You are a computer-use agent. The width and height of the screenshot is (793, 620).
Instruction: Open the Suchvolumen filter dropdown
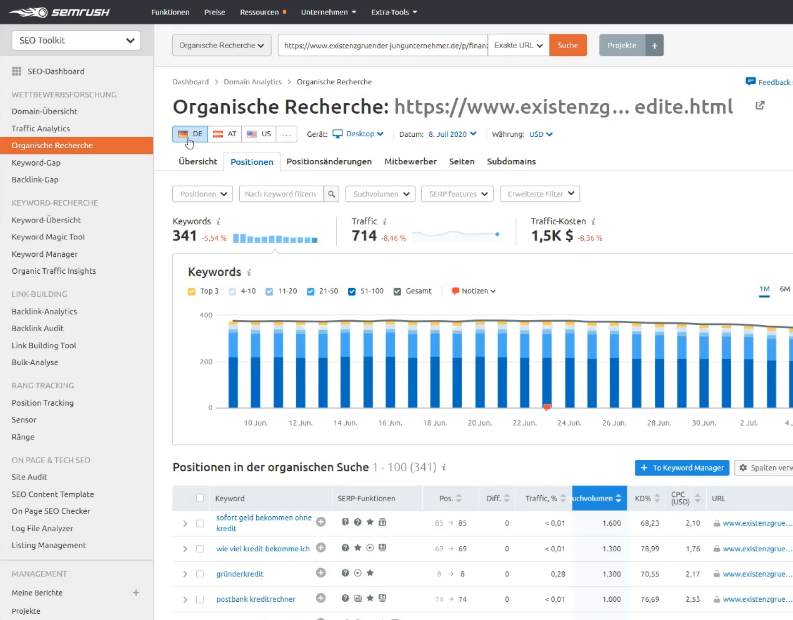[x=380, y=194]
